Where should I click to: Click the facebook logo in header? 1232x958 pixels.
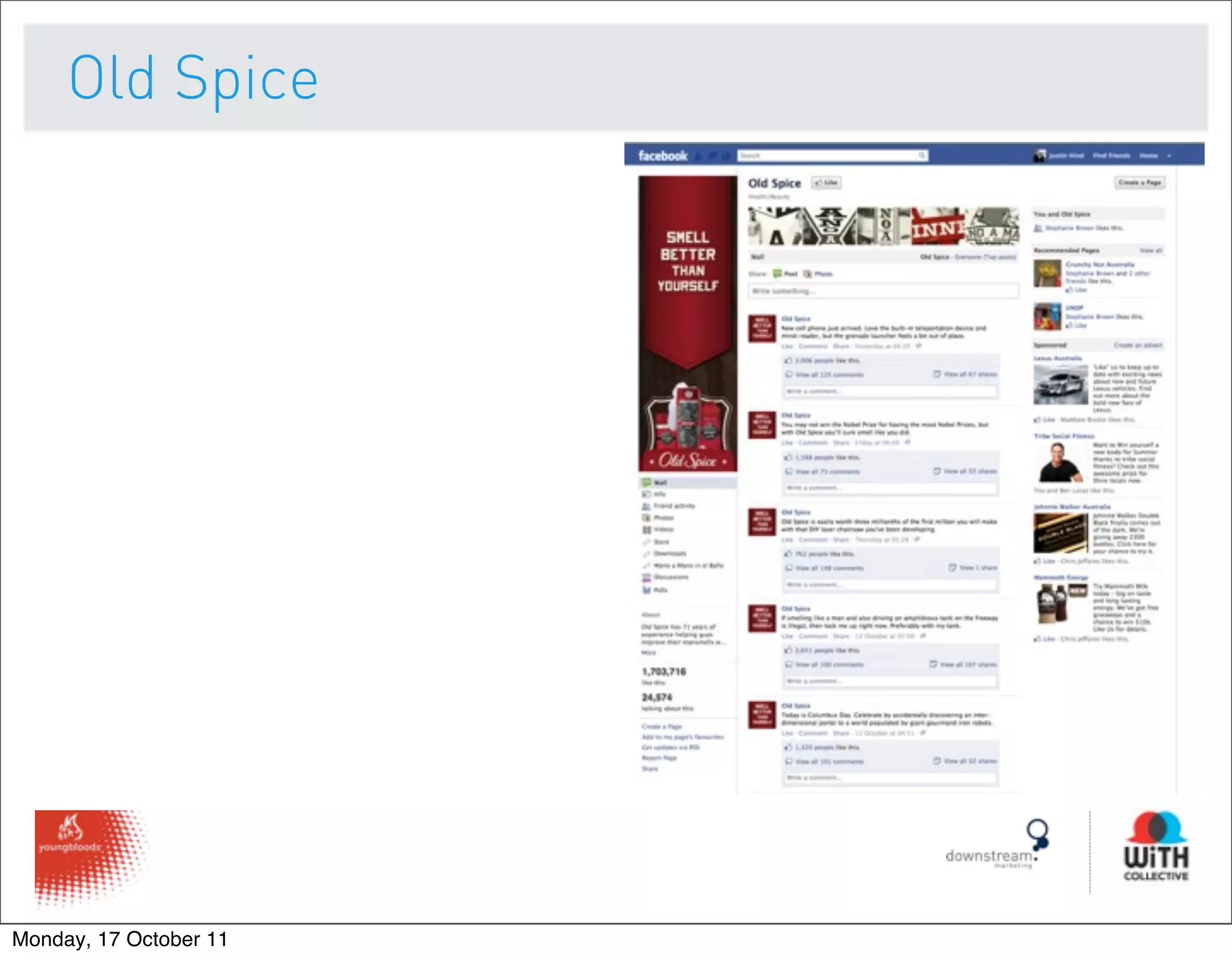click(662, 156)
